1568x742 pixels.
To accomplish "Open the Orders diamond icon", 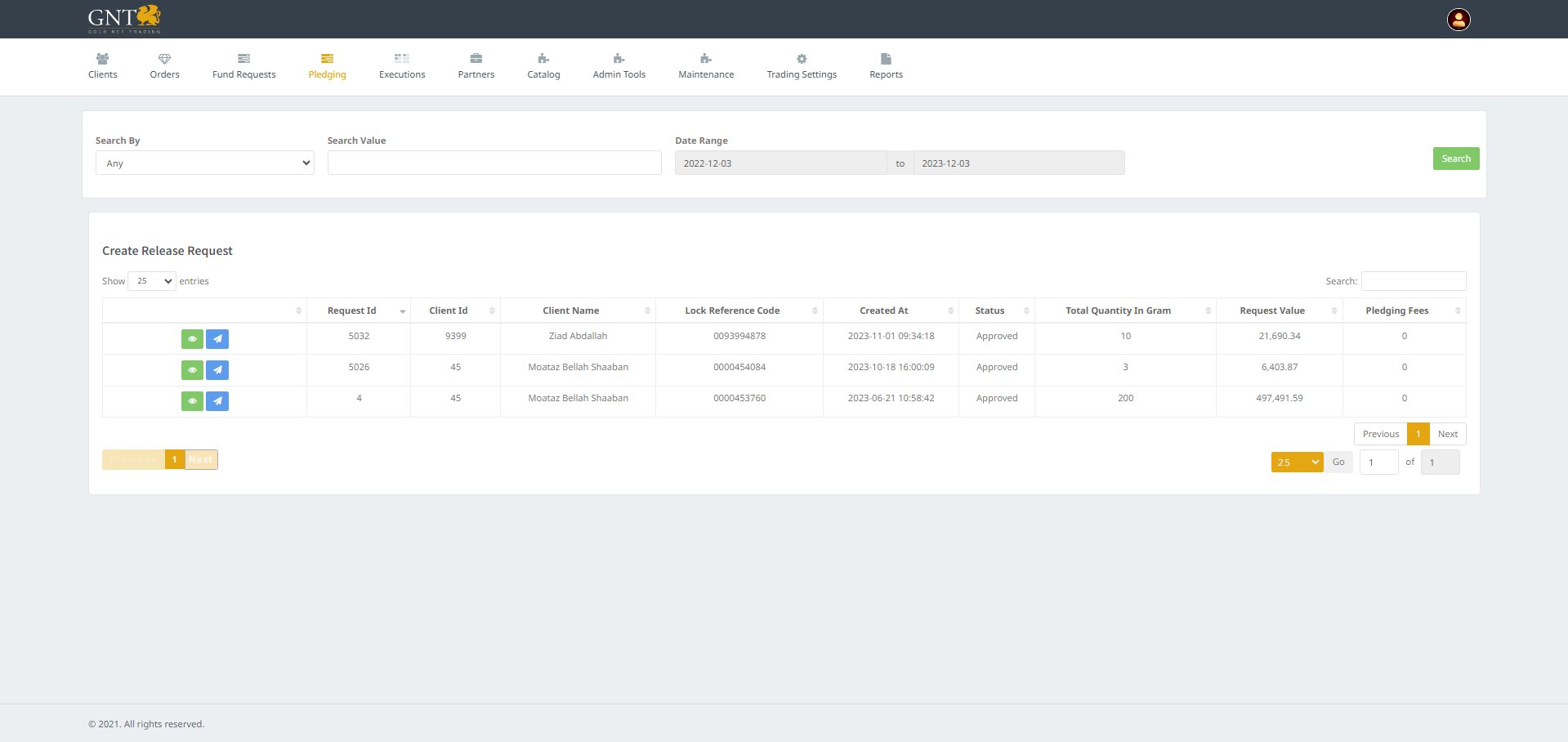I will pyautogui.click(x=164, y=59).
